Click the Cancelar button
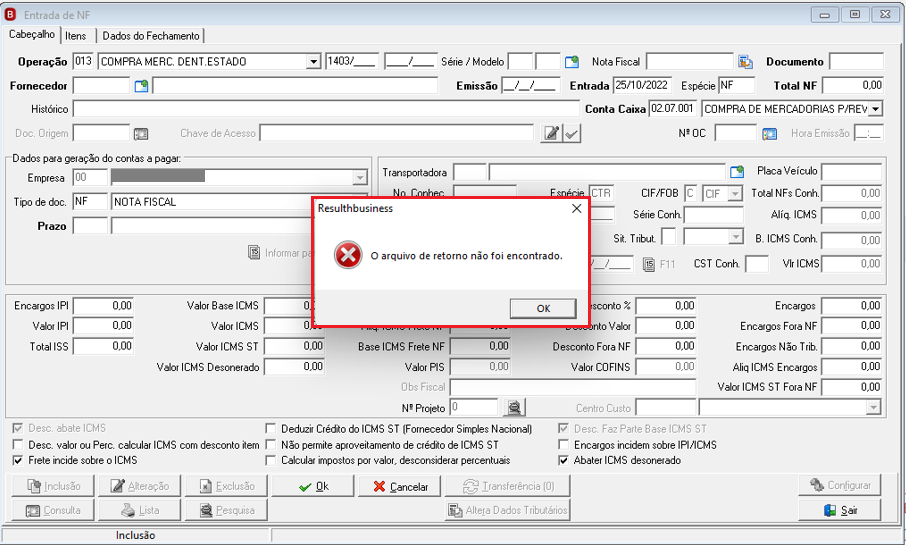906x545 pixels. coord(399,486)
